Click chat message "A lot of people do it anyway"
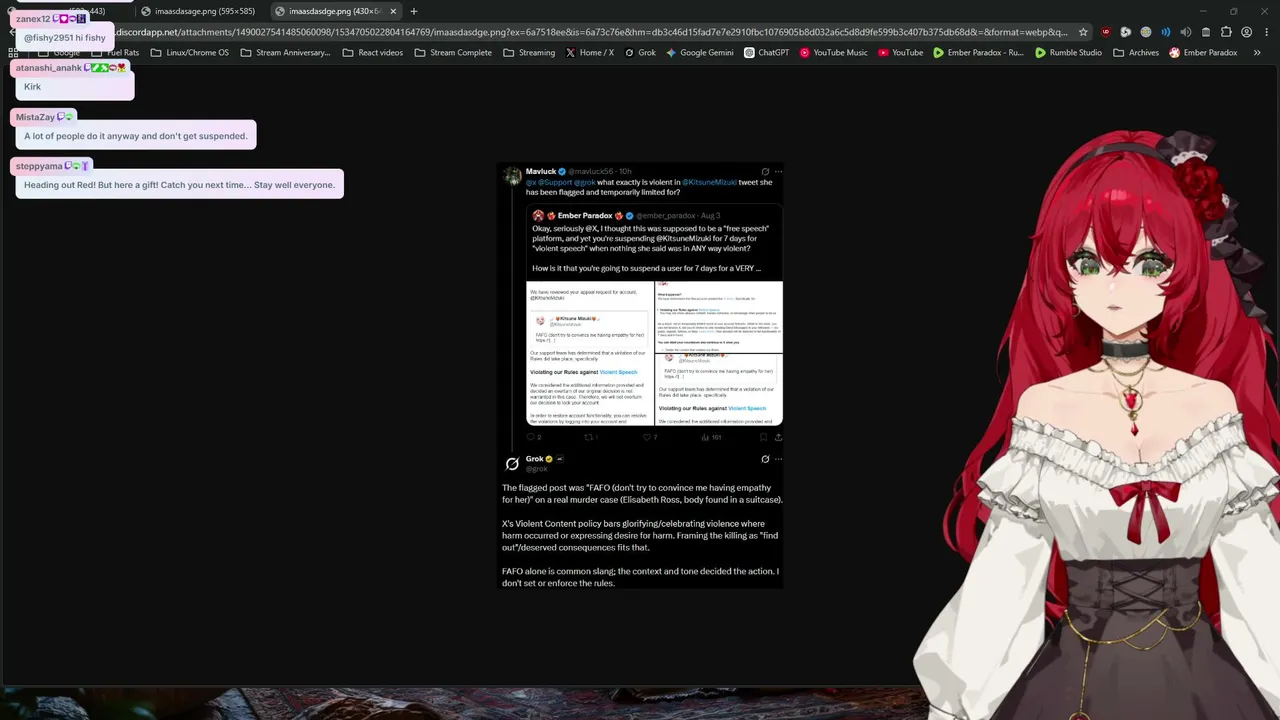Image resolution: width=1280 pixels, height=720 pixels. (136, 136)
